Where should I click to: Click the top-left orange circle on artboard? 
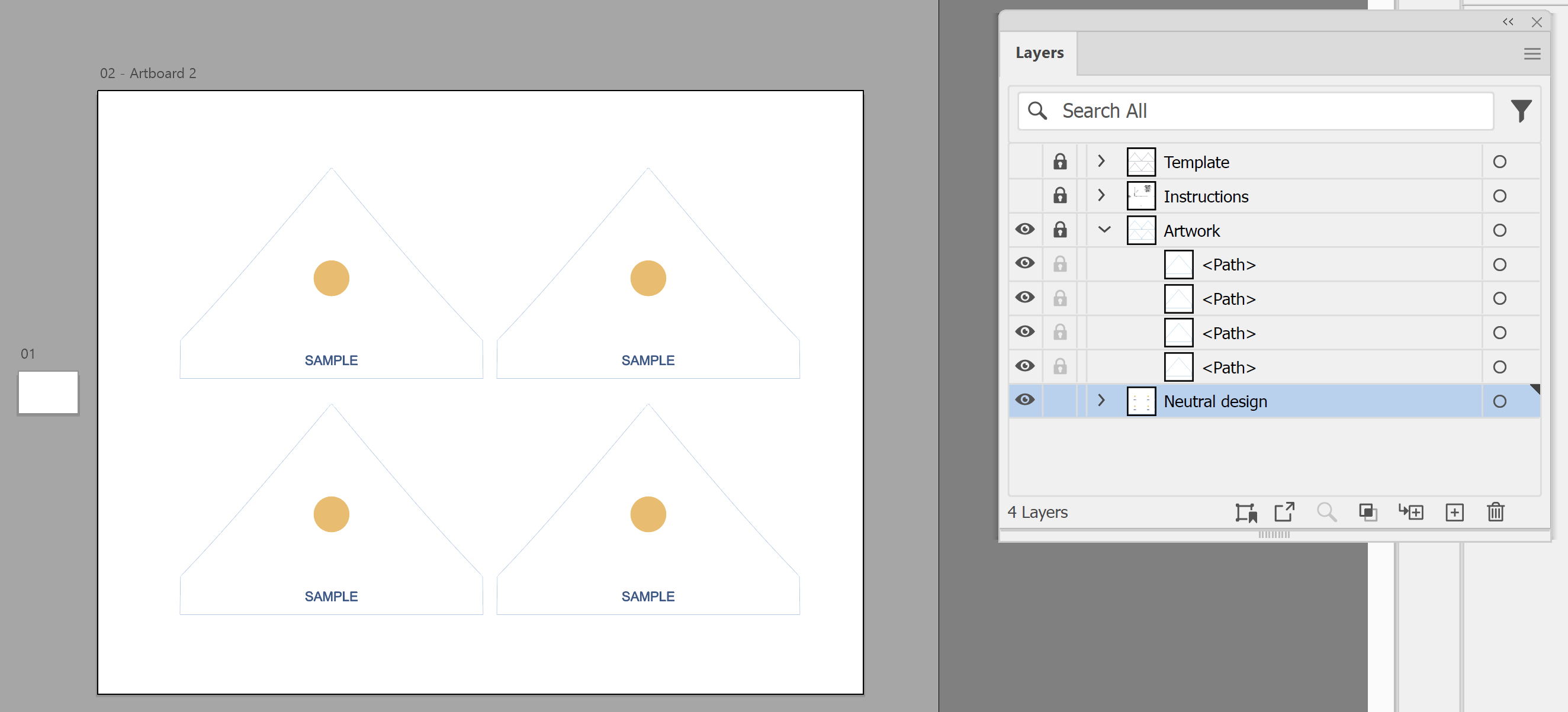click(331, 278)
